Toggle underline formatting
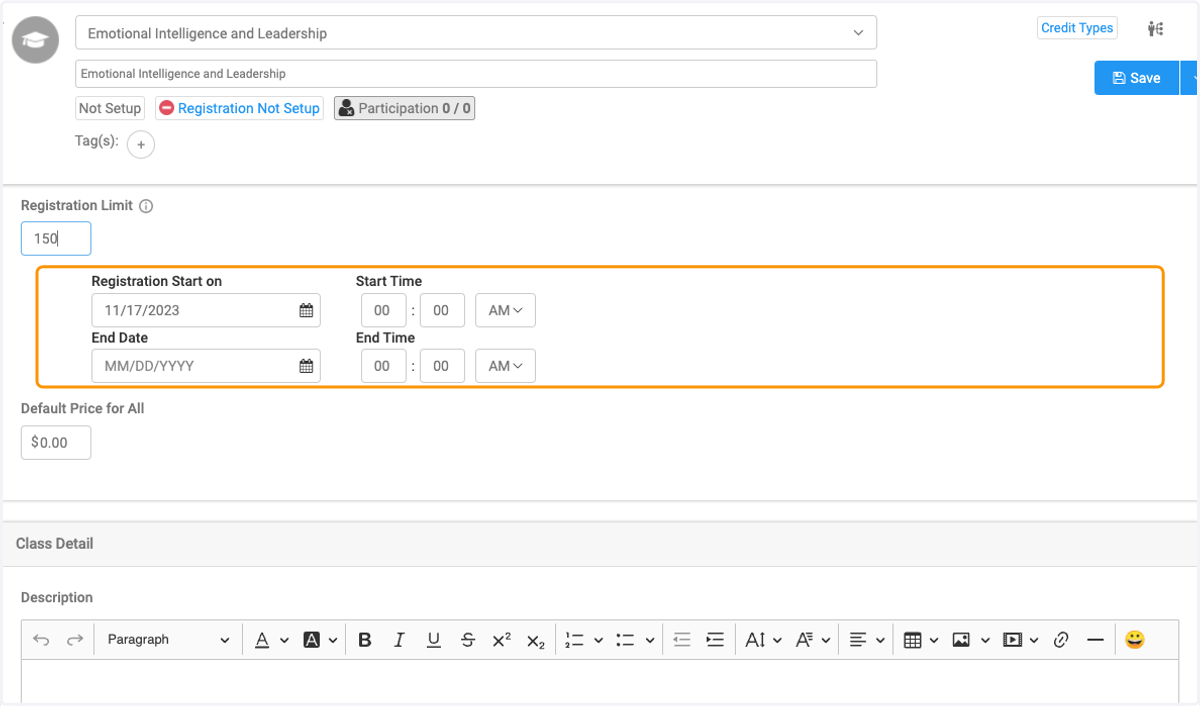 click(433, 640)
